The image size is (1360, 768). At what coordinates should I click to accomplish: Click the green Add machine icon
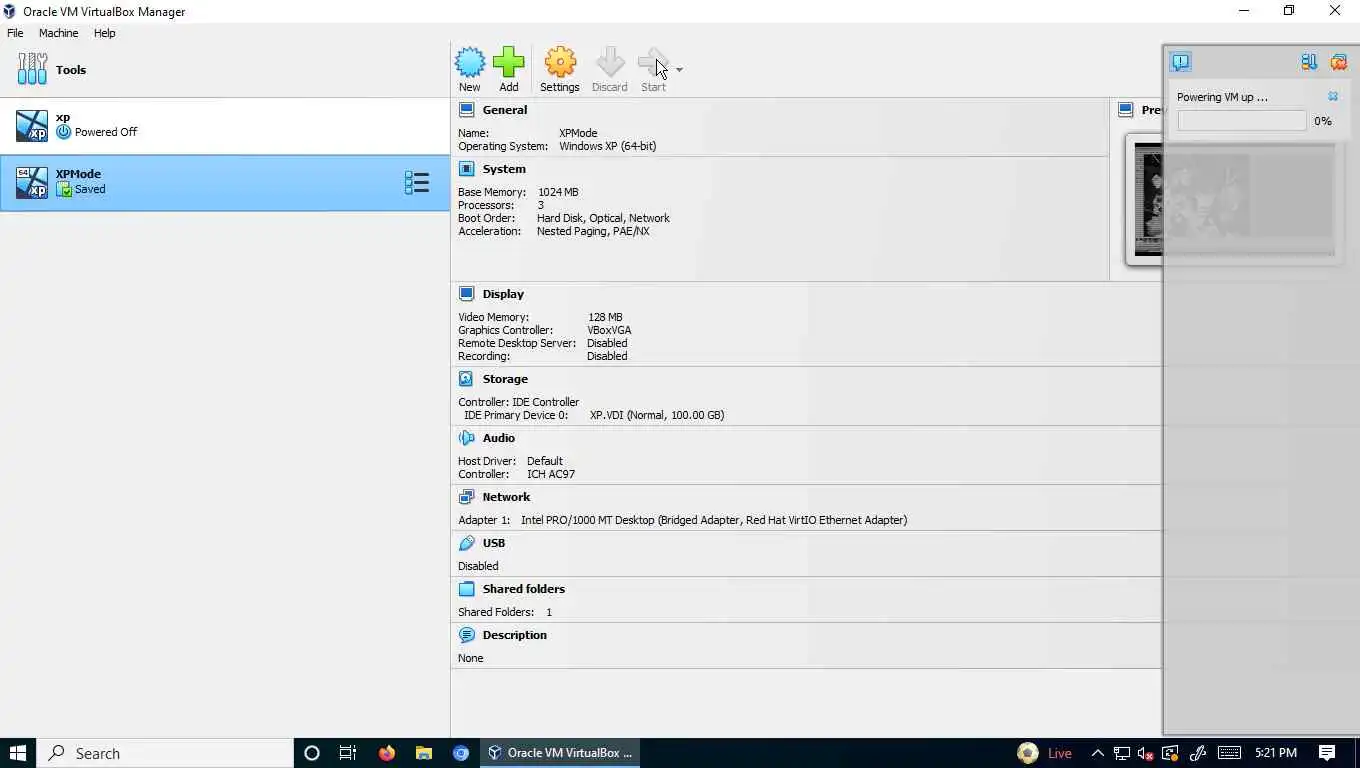click(x=509, y=63)
